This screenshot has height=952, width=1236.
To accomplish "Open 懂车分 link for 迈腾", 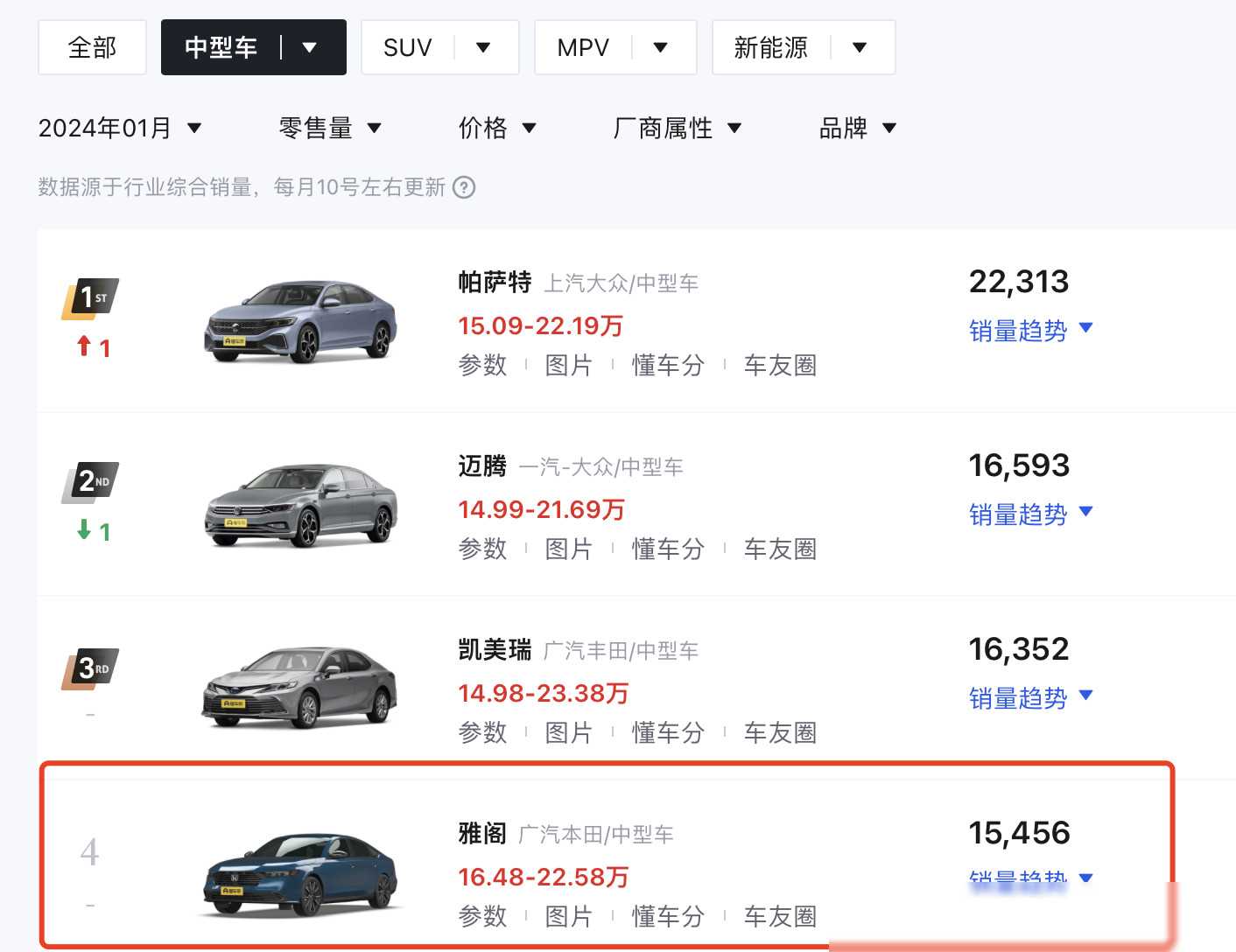I will click(668, 549).
